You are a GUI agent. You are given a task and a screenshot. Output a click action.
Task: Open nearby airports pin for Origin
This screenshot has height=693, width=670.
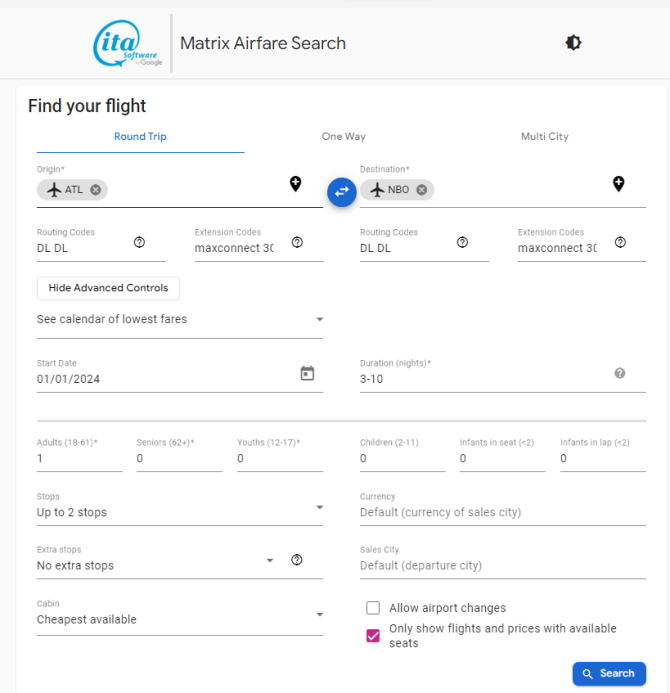[x=295, y=183]
